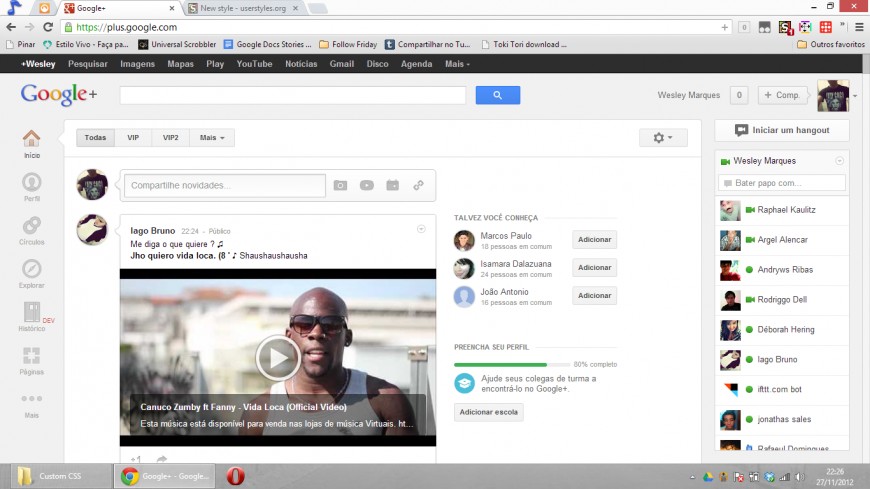Viewport: 870px width, 489px height.
Task: Share Iago Bruno's post with arrow icon
Action: 161,459
